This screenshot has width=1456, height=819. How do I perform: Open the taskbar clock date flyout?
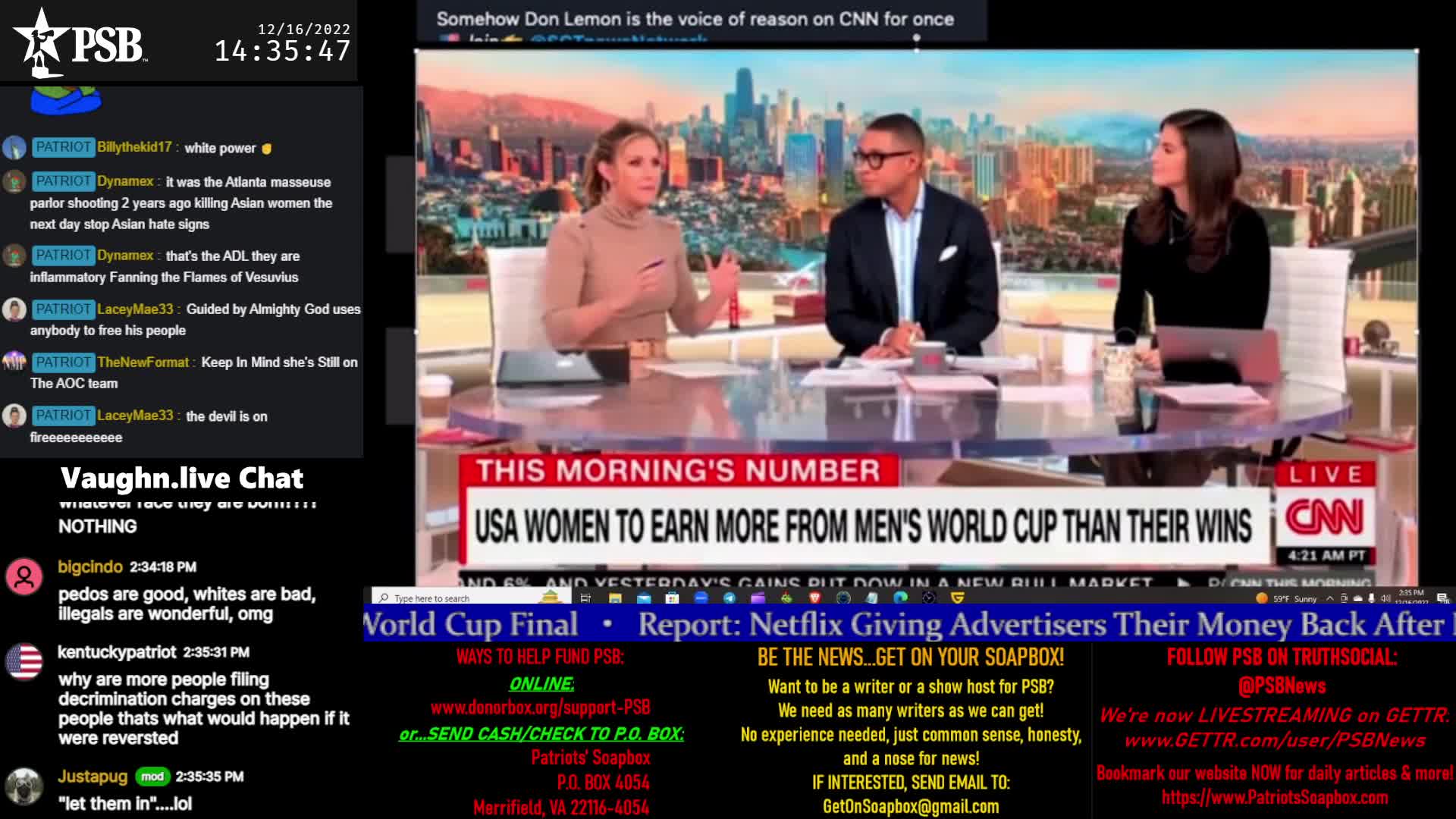point(1411,597)
